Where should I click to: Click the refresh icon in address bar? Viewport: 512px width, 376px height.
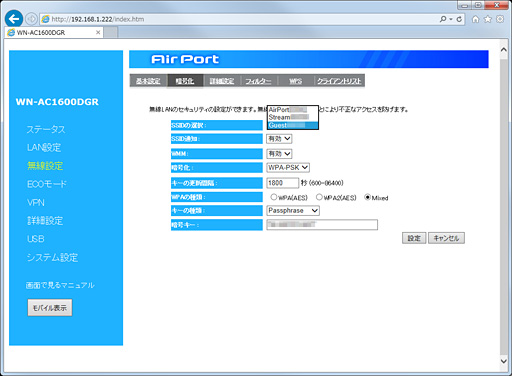coord(459,19)
